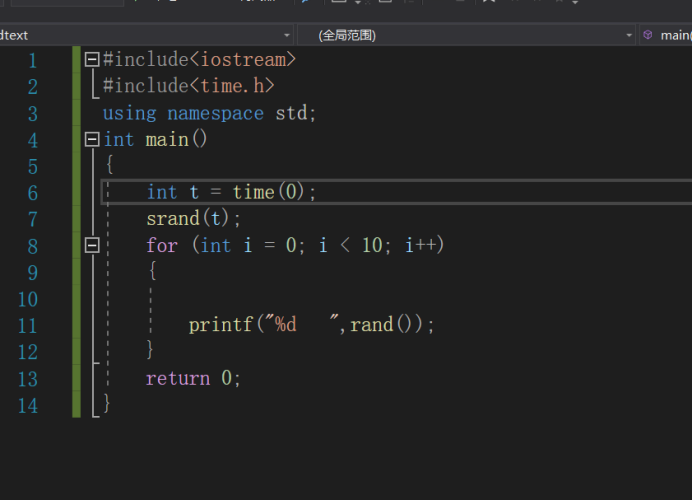Click the #include<time.h> code line
Screen dimensions: 693x500
pos(189,86)
